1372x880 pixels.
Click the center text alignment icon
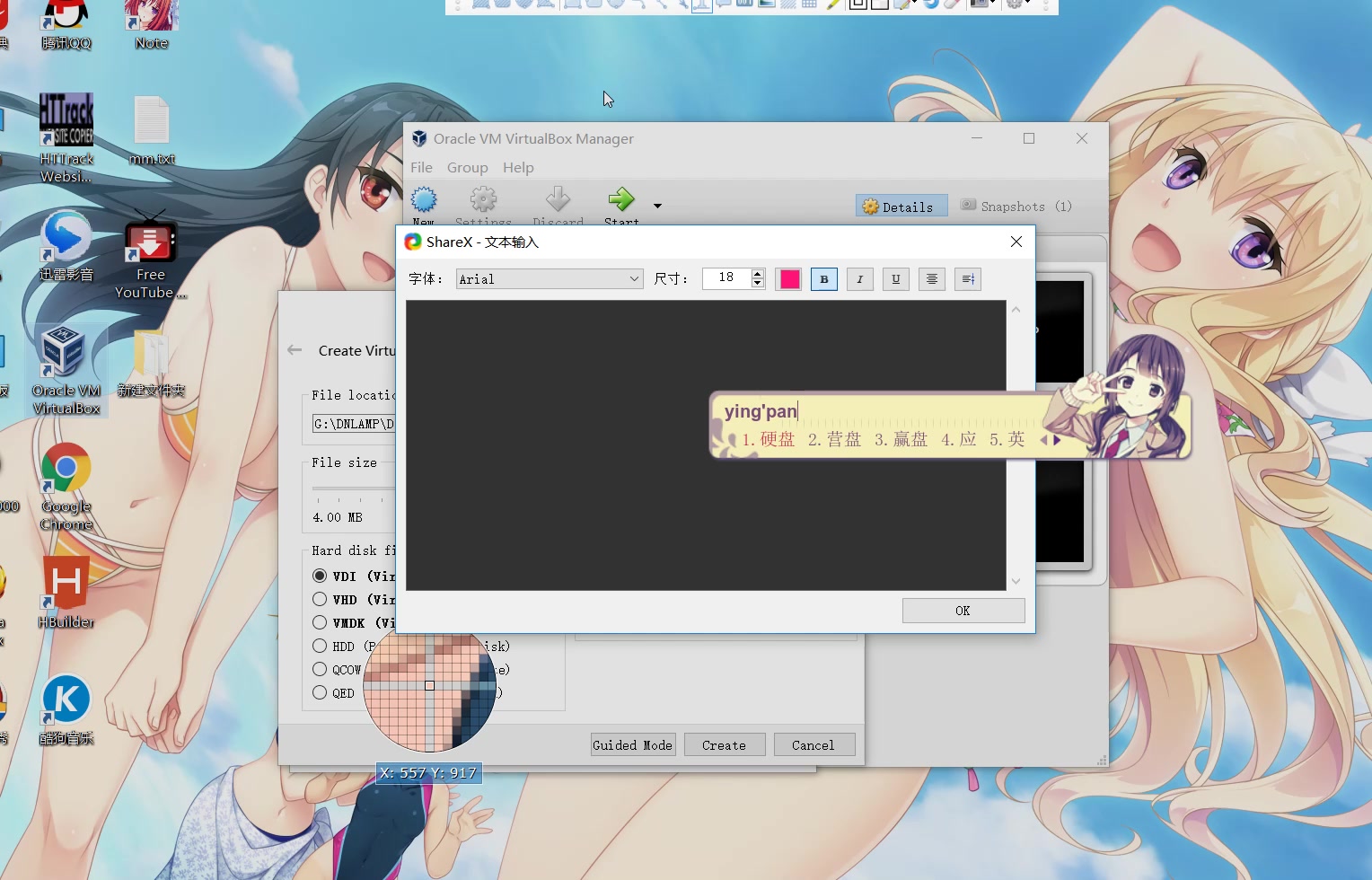point(931,278)
